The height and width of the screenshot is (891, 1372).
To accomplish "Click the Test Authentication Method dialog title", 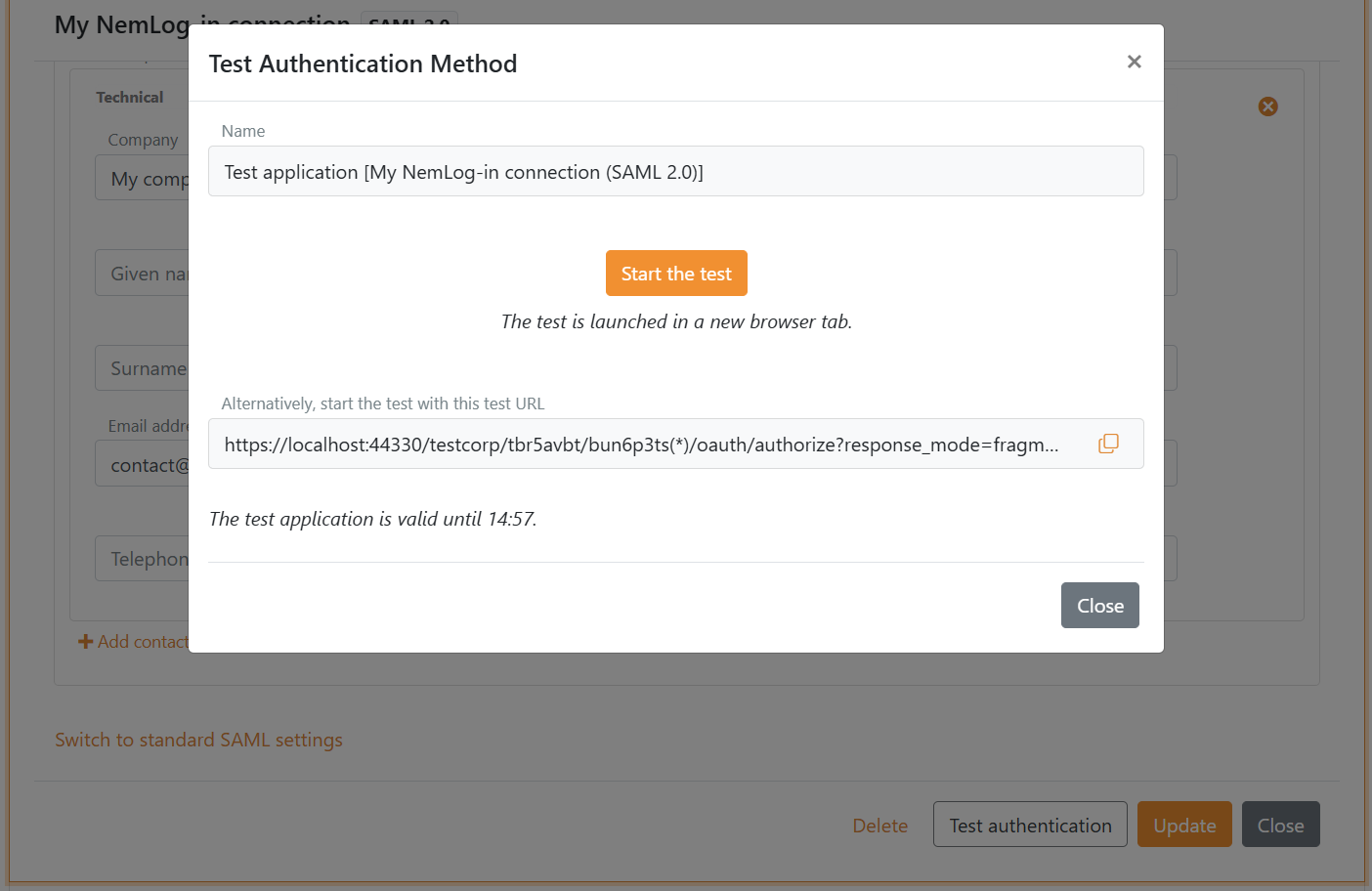I will click(363, 64).
